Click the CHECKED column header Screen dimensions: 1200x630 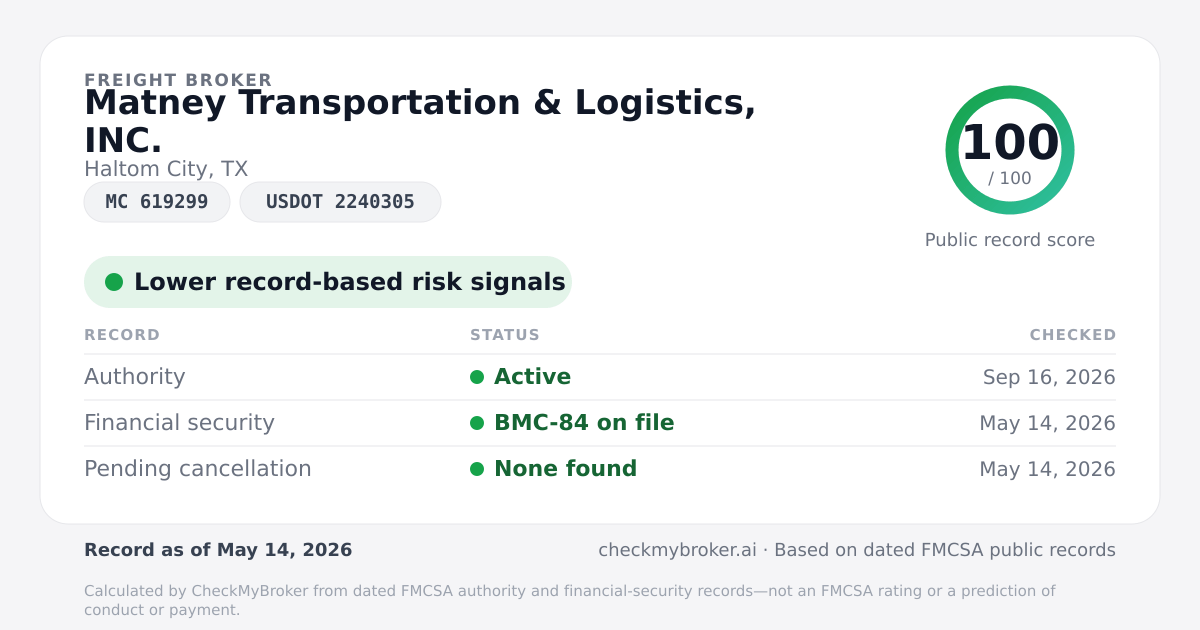[x=1073, y=335]
